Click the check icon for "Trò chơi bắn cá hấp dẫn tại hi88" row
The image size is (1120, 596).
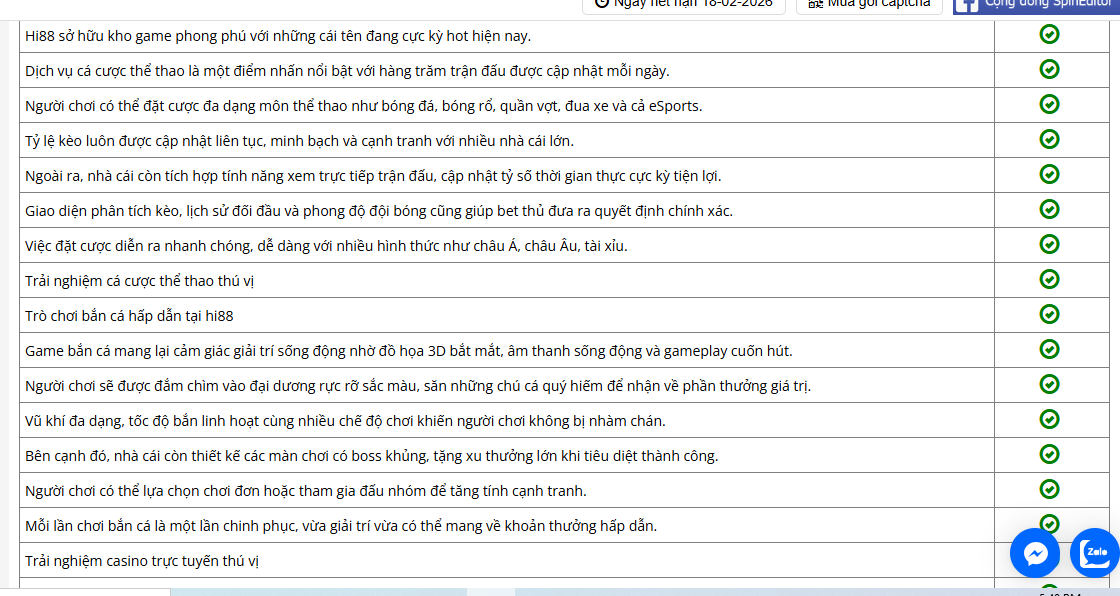(x=1049, y=314)
